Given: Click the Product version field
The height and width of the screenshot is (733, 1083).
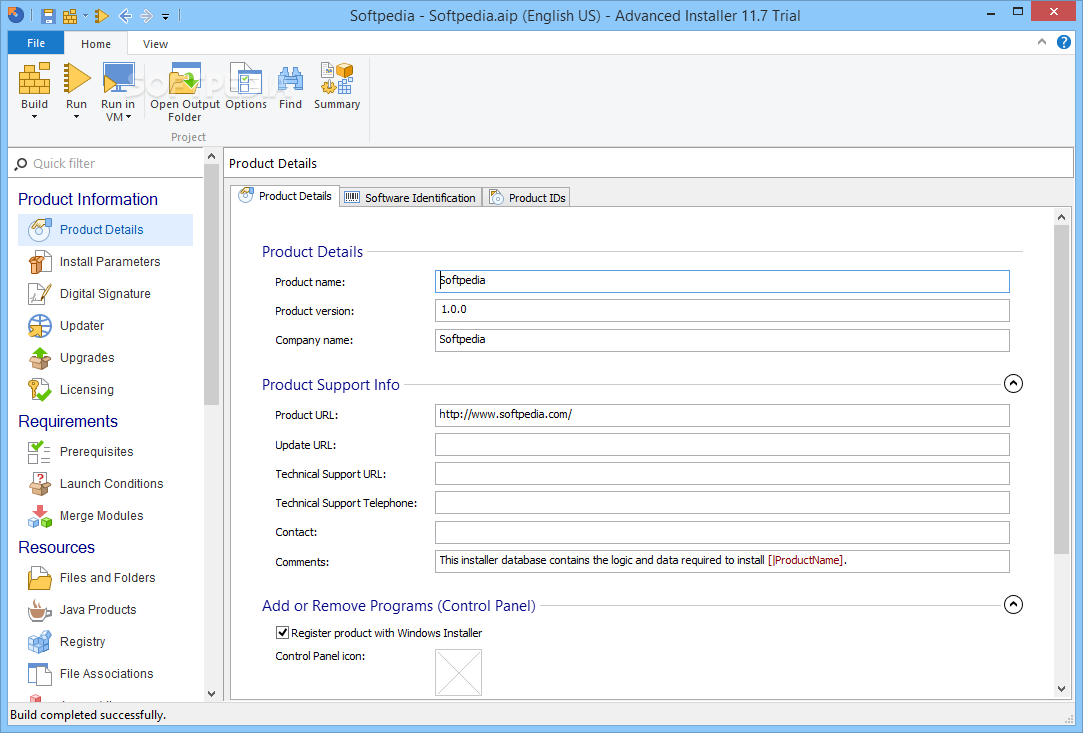Looking at the screenshot, I should click(722, 310).
